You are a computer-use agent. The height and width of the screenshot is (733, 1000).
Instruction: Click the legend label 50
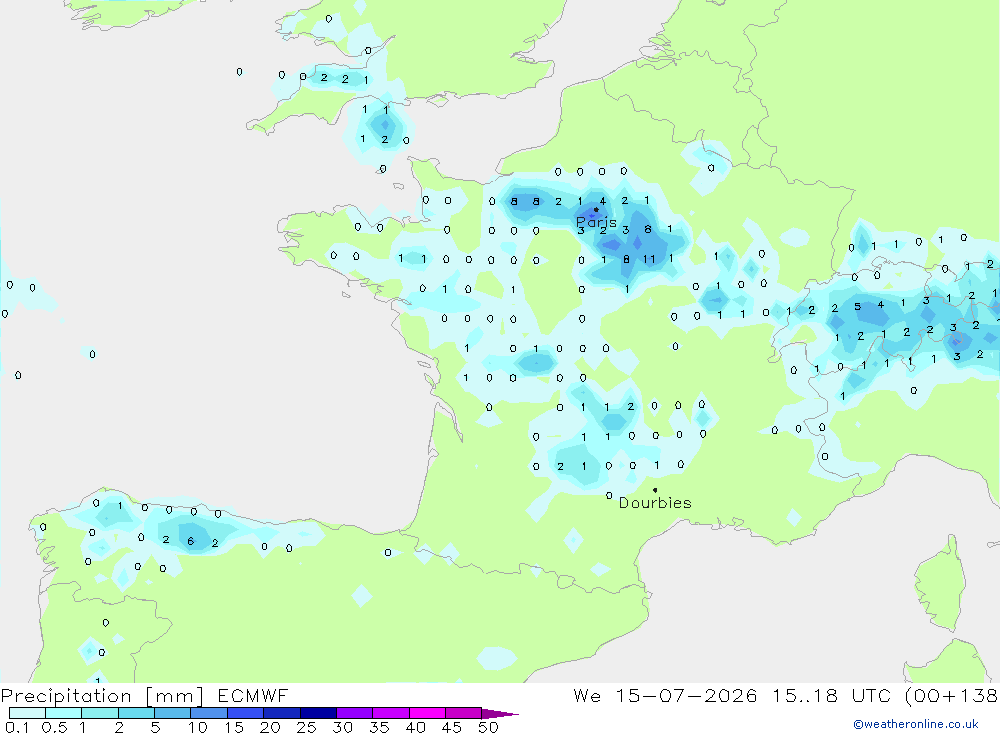point(488,727)
